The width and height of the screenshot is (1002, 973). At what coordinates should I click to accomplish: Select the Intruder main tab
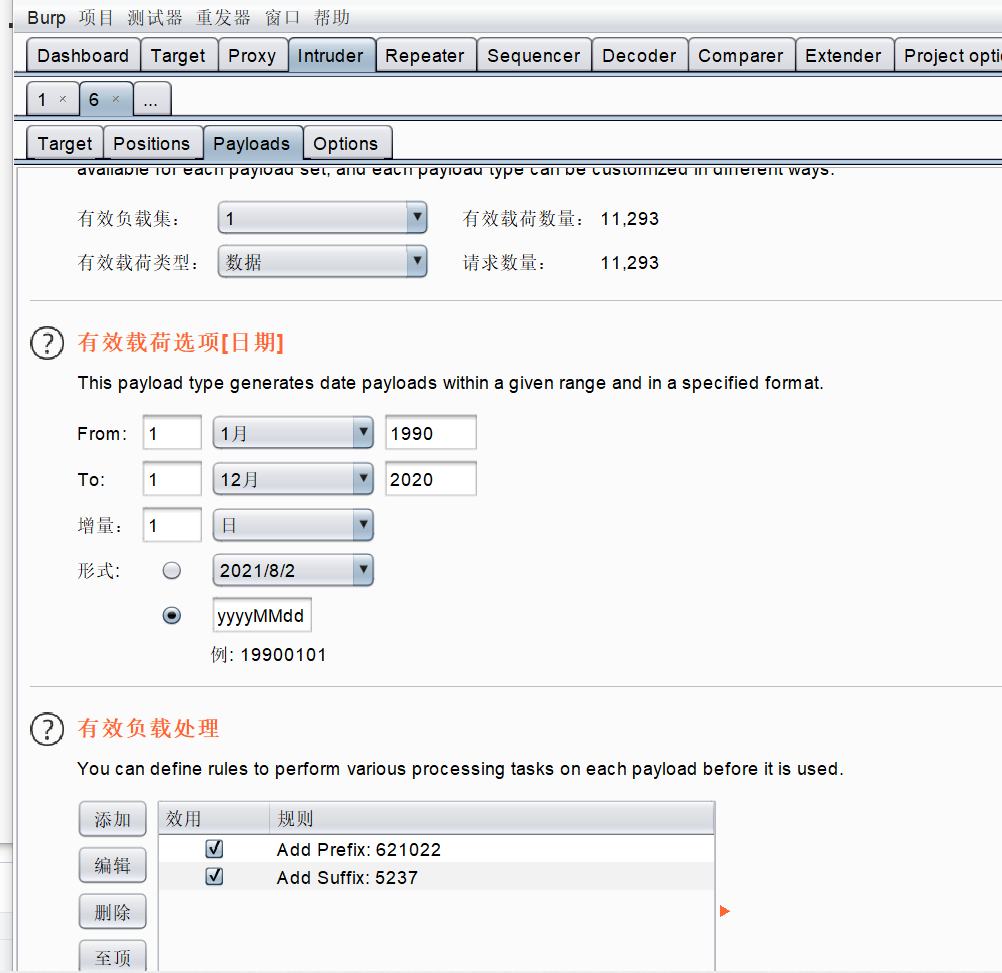[330, 56]
